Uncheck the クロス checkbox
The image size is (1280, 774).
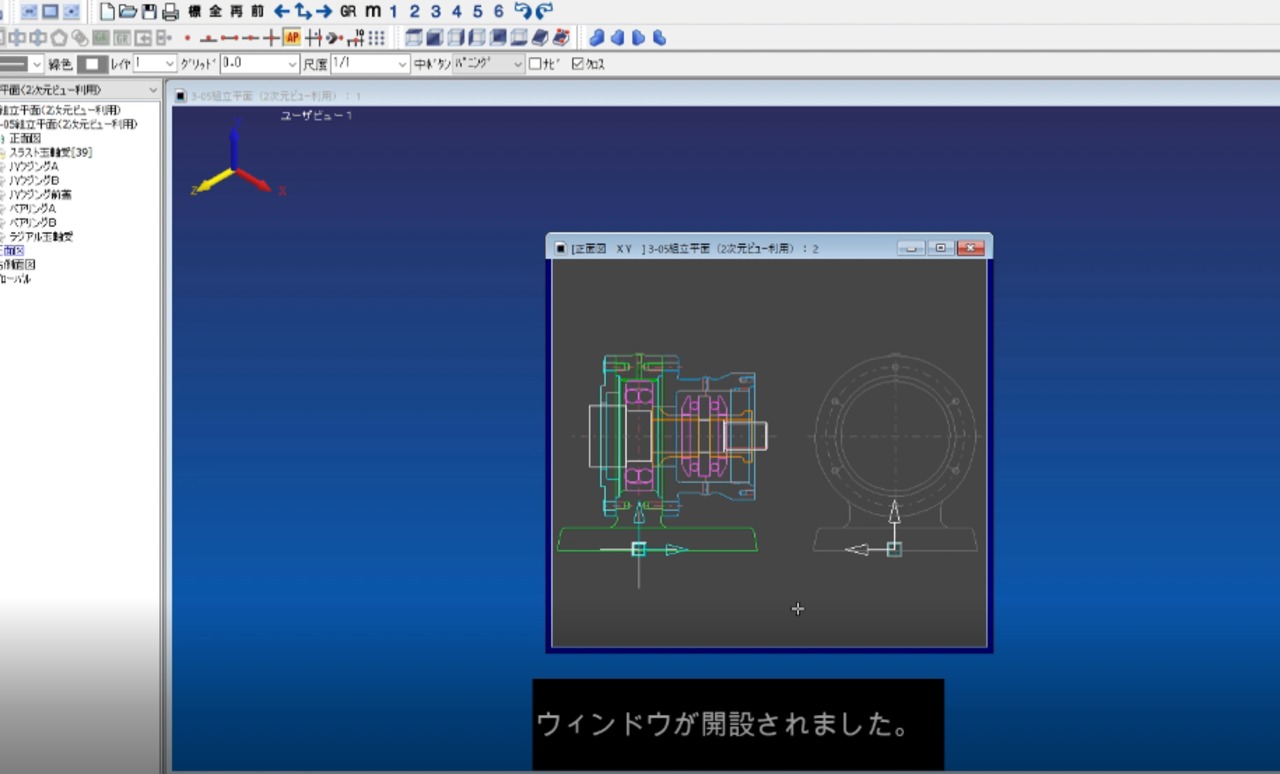pyautogui.click(x=577, y=64)
